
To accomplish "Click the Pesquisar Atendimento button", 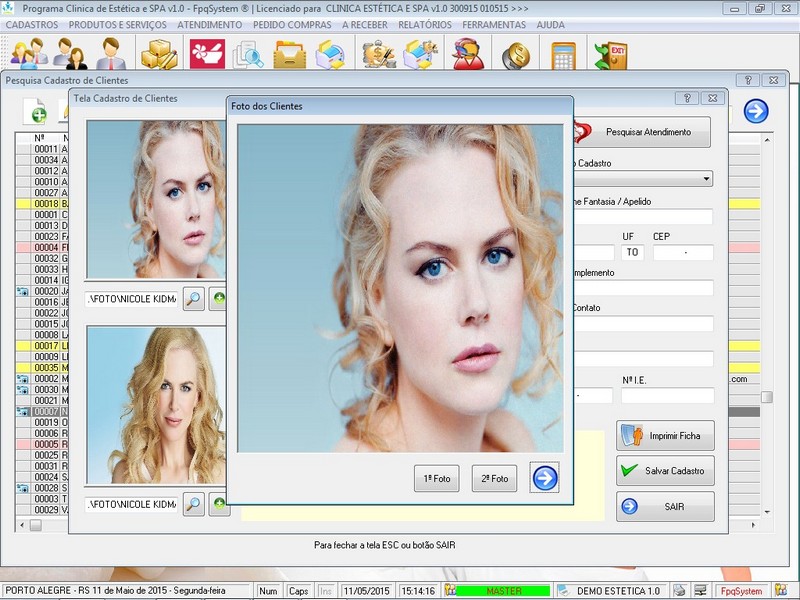I will [x=643, y=132].
